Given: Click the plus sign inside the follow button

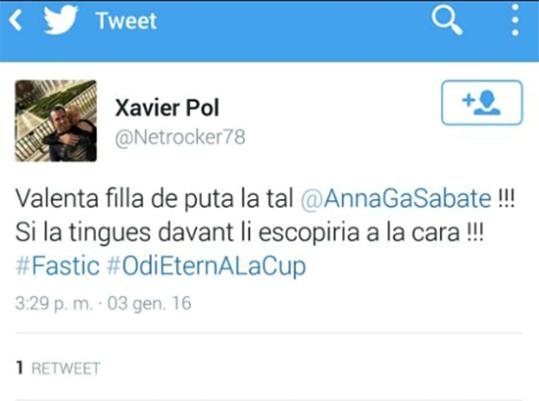Looking at the screenshot, I should point(468,100).
